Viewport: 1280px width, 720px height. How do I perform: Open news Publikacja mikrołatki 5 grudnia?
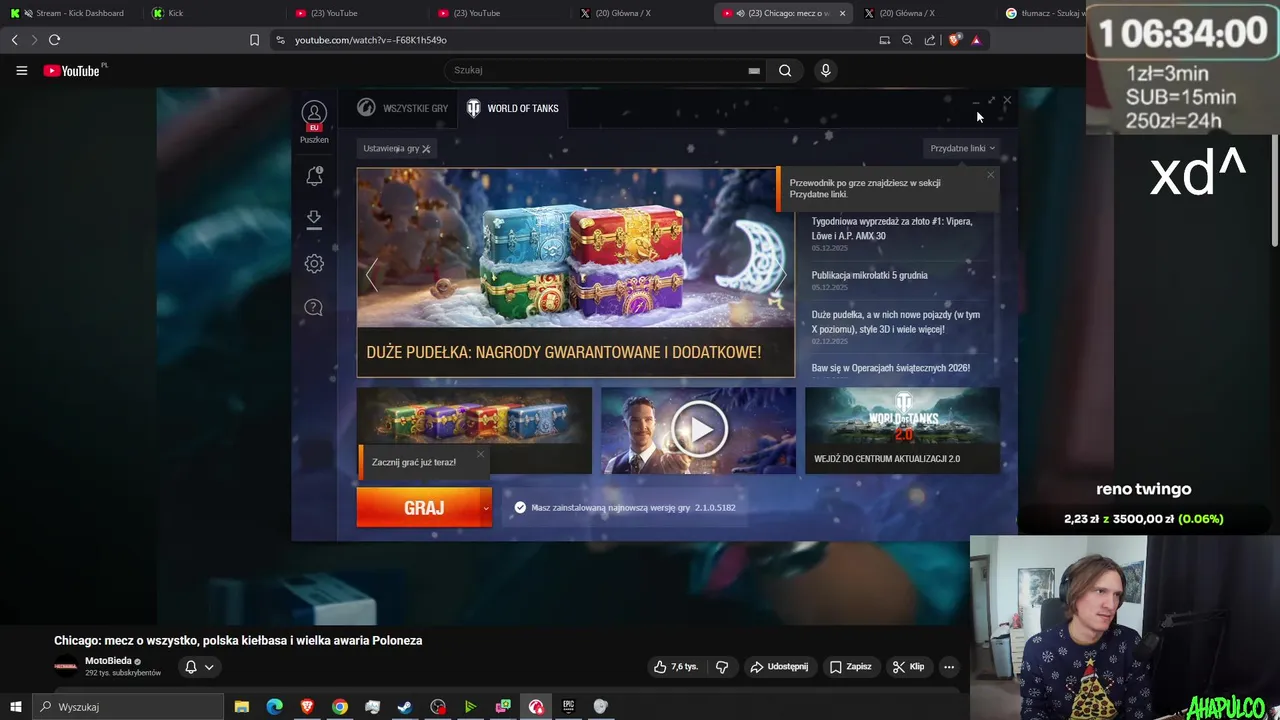pyautogui.click(x=869, y=275)
